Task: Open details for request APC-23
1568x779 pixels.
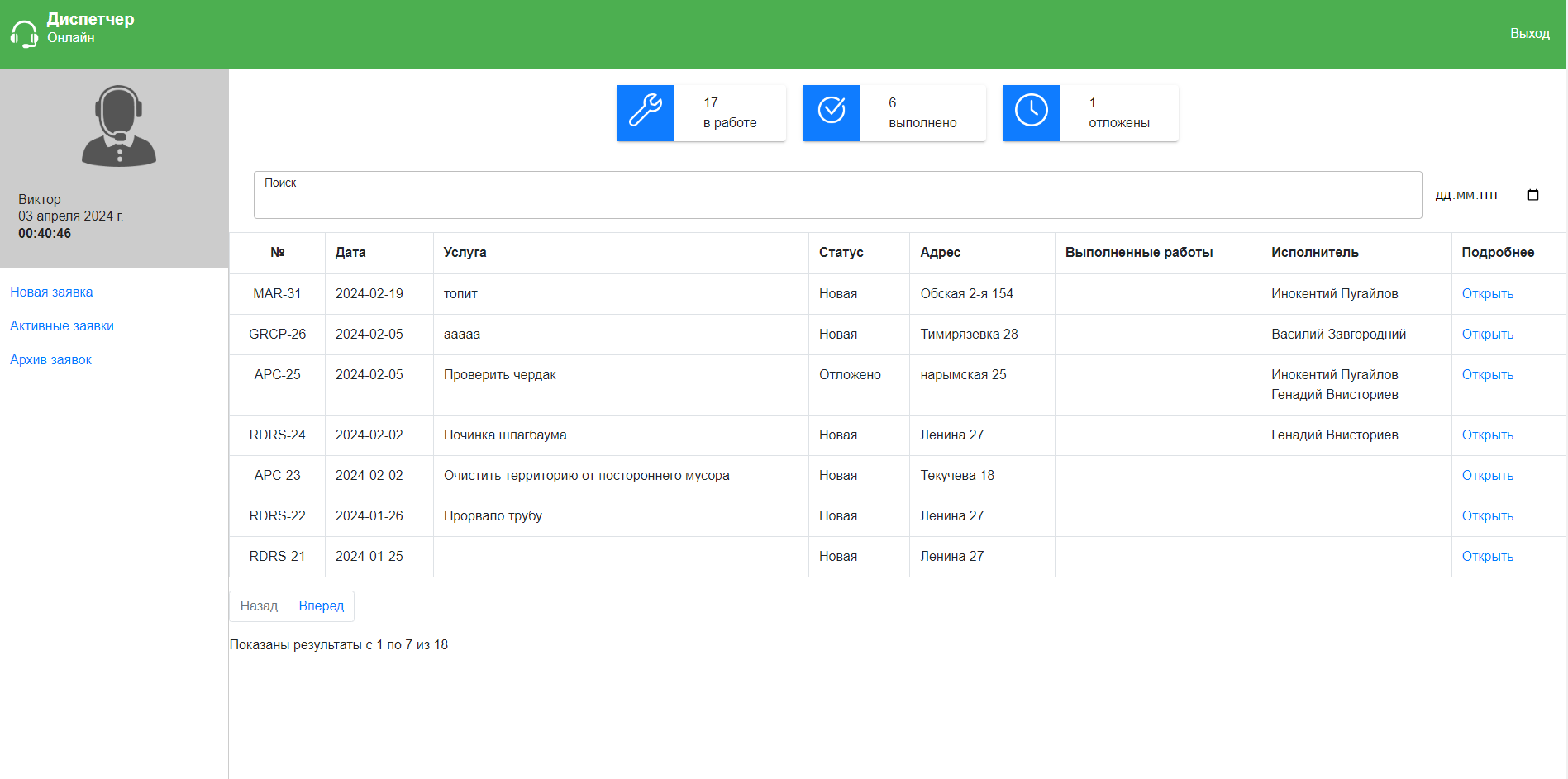Action: (1487, 475)
